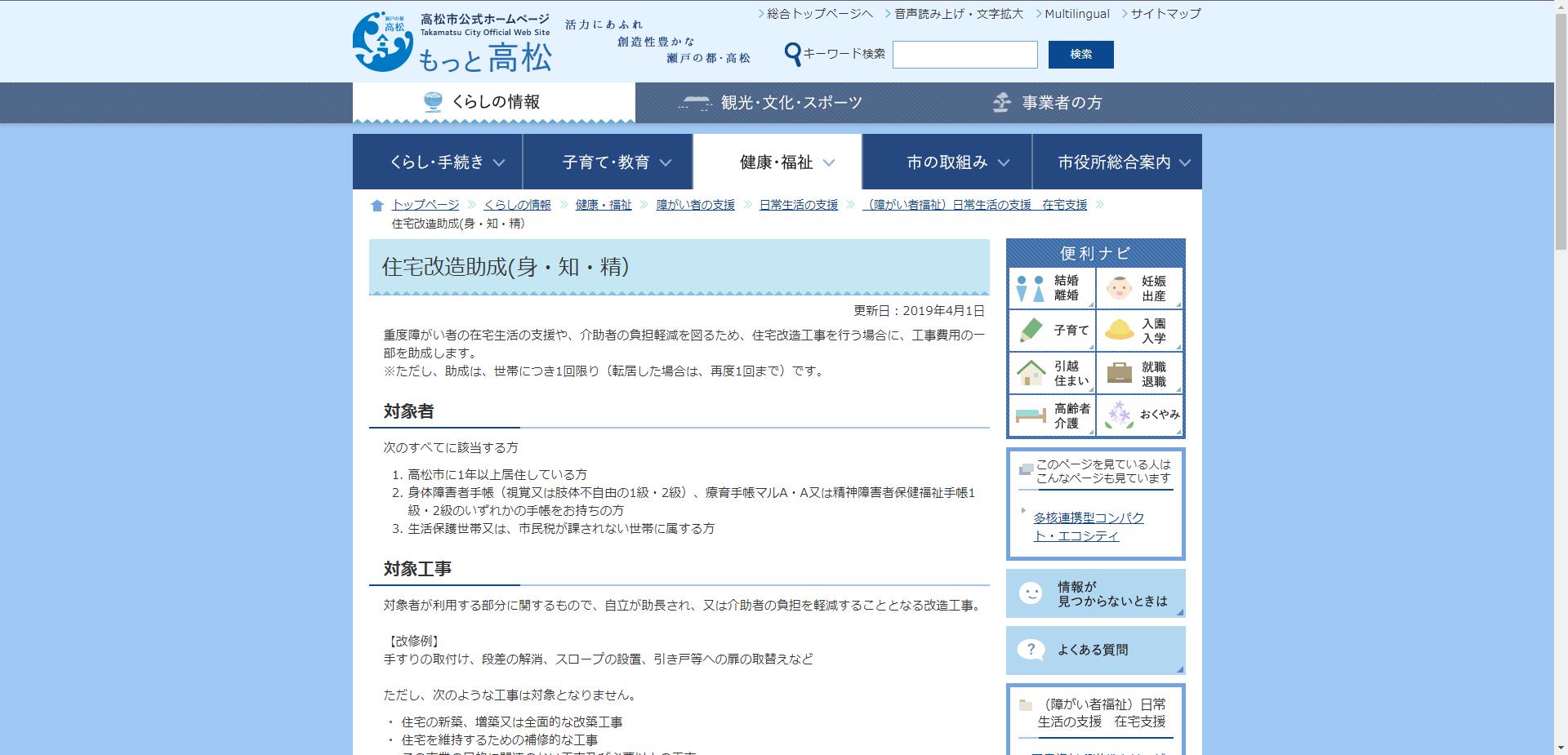The image size is (1568, 755).
Task: Click the home icon in the breadcrumb
Action: (x=375, y=205)
